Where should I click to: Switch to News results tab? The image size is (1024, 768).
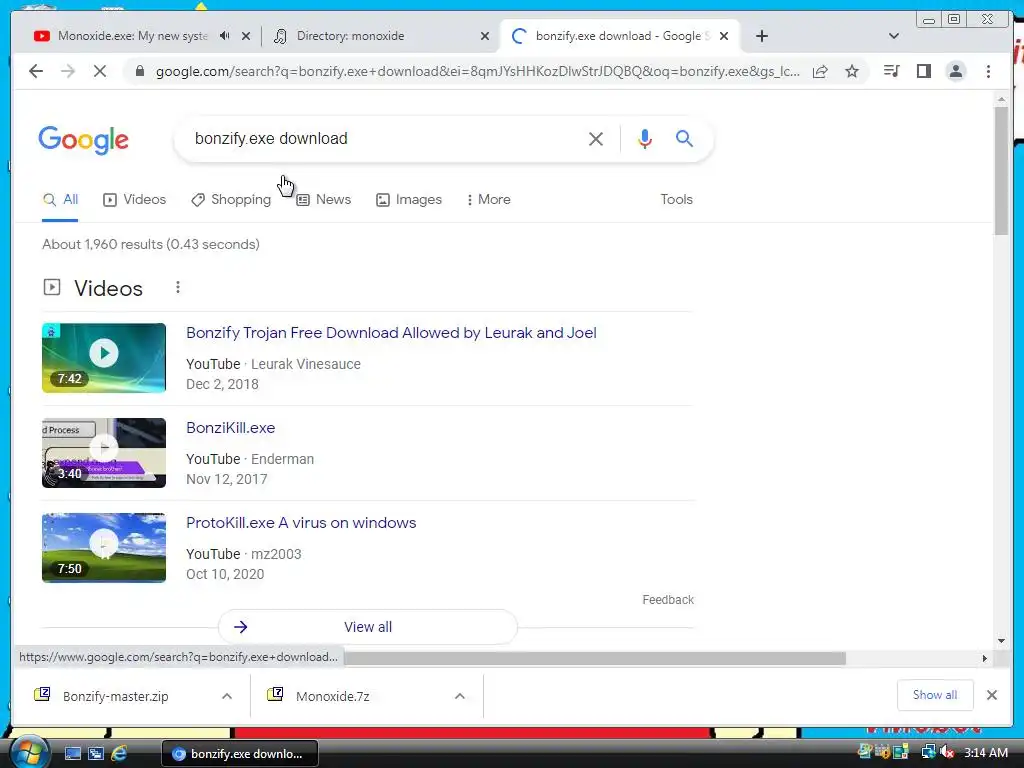click(x=324, y=199)
